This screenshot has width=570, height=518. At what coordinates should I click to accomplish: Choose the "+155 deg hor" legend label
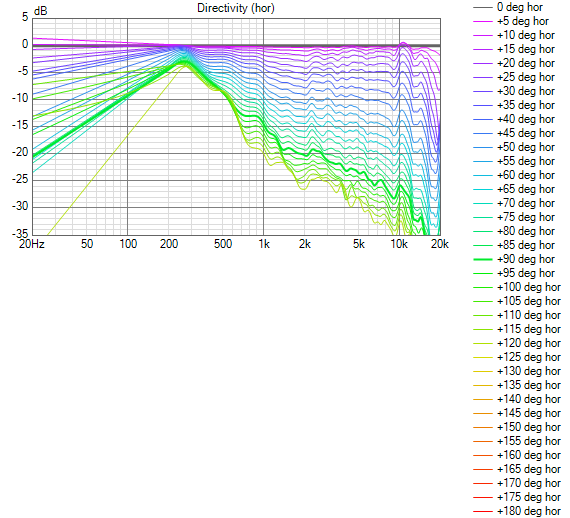[x=529, y=441]
